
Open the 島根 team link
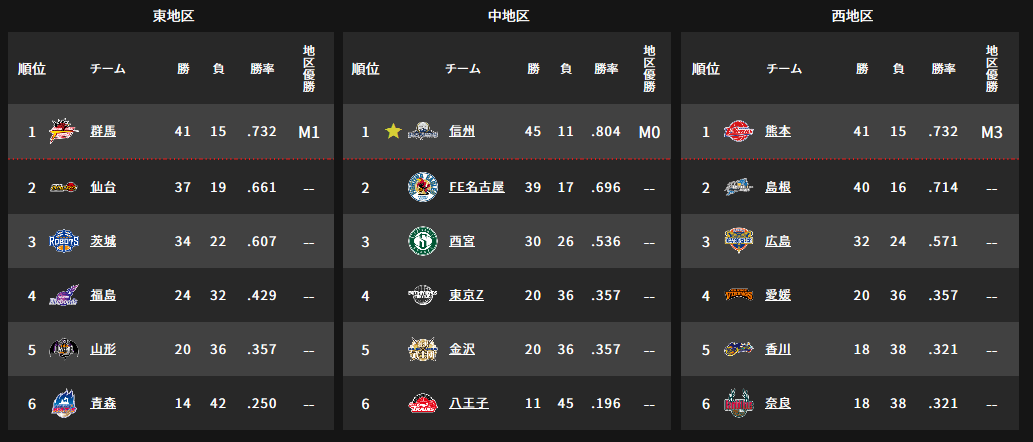[x=778, y=188]
